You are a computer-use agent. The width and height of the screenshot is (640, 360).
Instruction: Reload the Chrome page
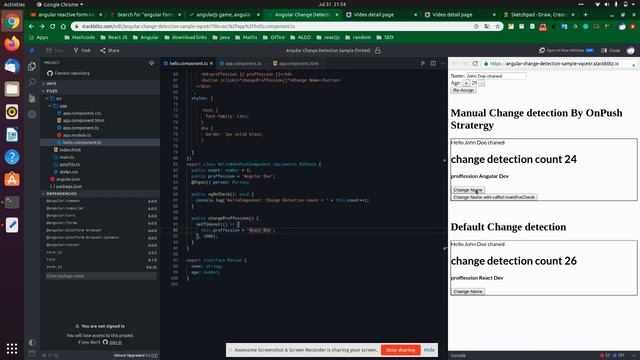click(x=53, y=26)
